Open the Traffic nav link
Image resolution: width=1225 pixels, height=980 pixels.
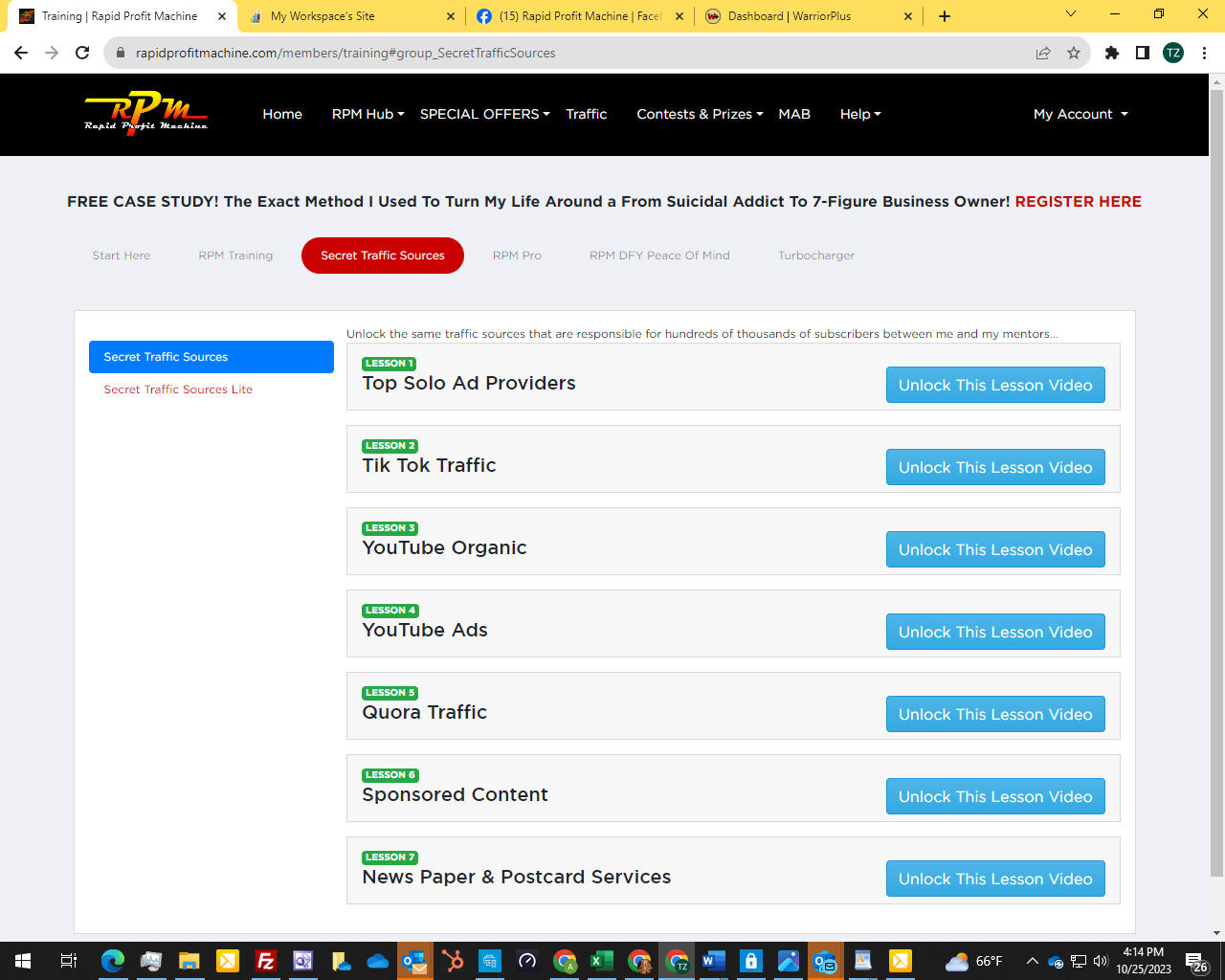586,114
